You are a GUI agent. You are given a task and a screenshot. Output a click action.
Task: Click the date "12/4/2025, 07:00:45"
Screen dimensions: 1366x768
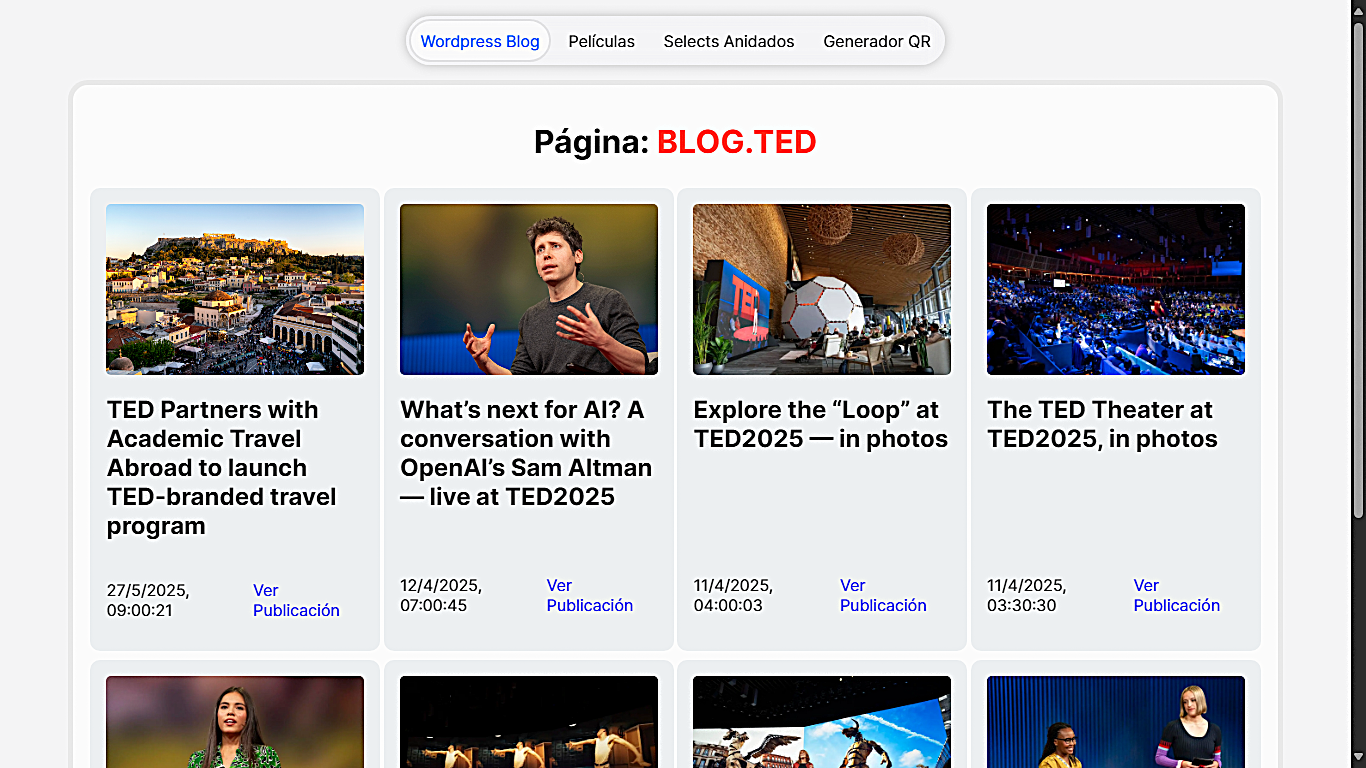point(441,595)
